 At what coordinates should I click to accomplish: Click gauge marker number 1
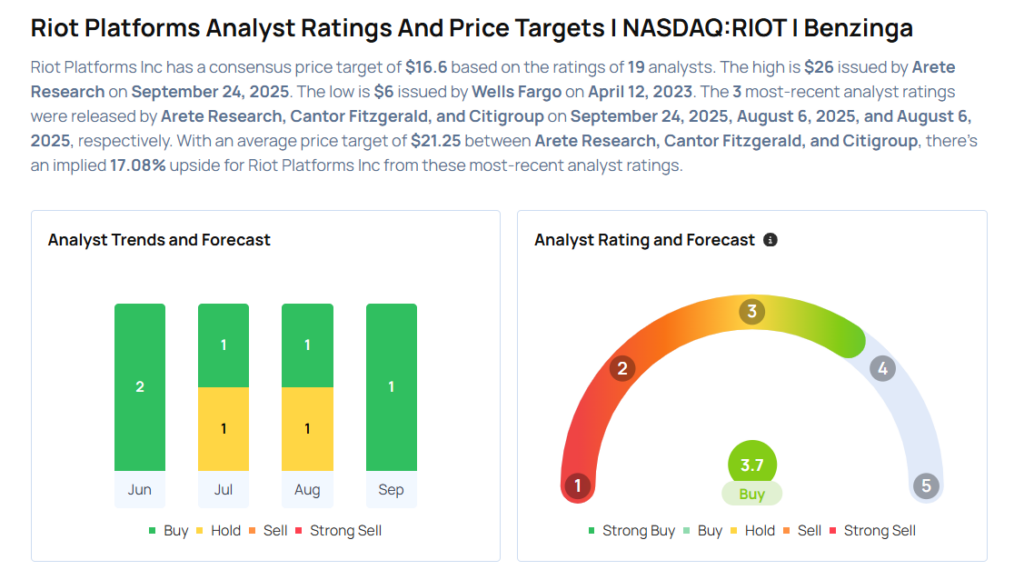(x=577, y=487)
